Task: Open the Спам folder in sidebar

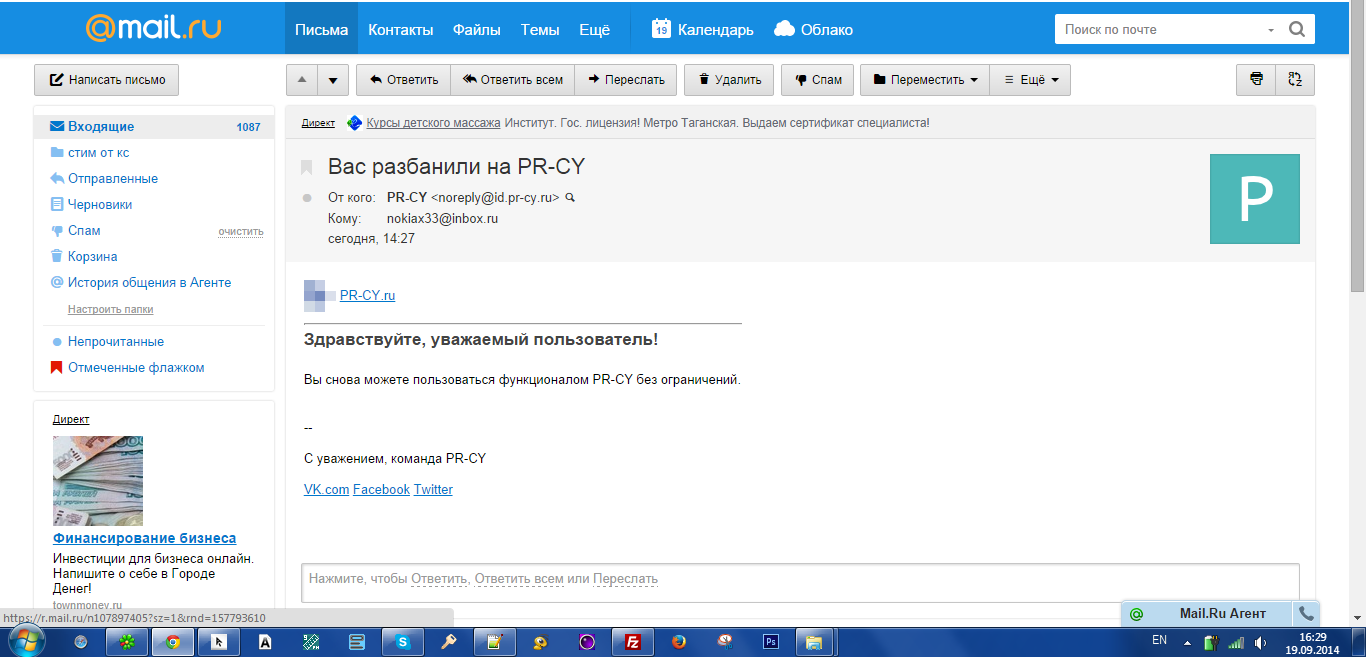Action: click(x=84, y=231)
